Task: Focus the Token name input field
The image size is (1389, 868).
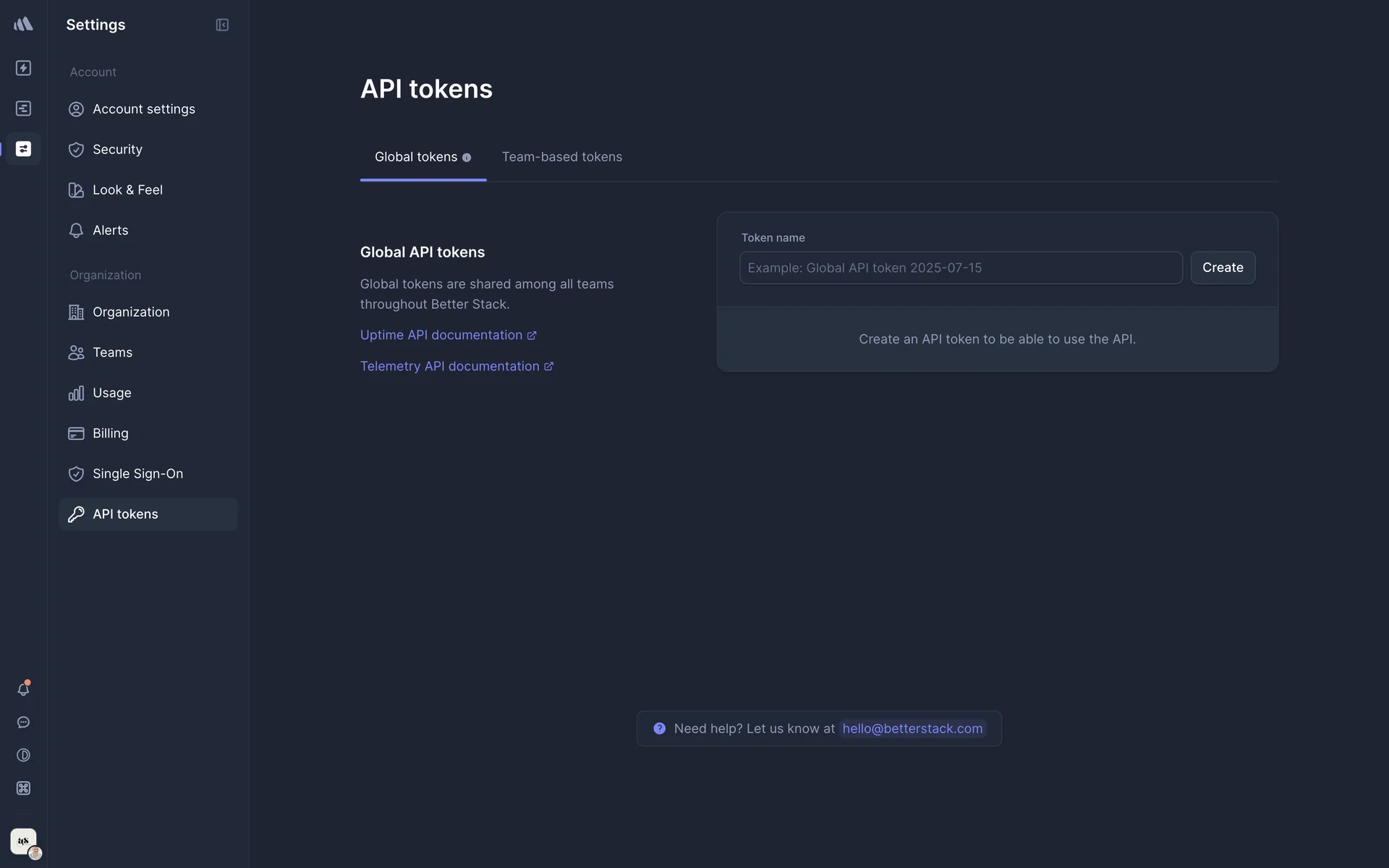Action: pos(960,268)
